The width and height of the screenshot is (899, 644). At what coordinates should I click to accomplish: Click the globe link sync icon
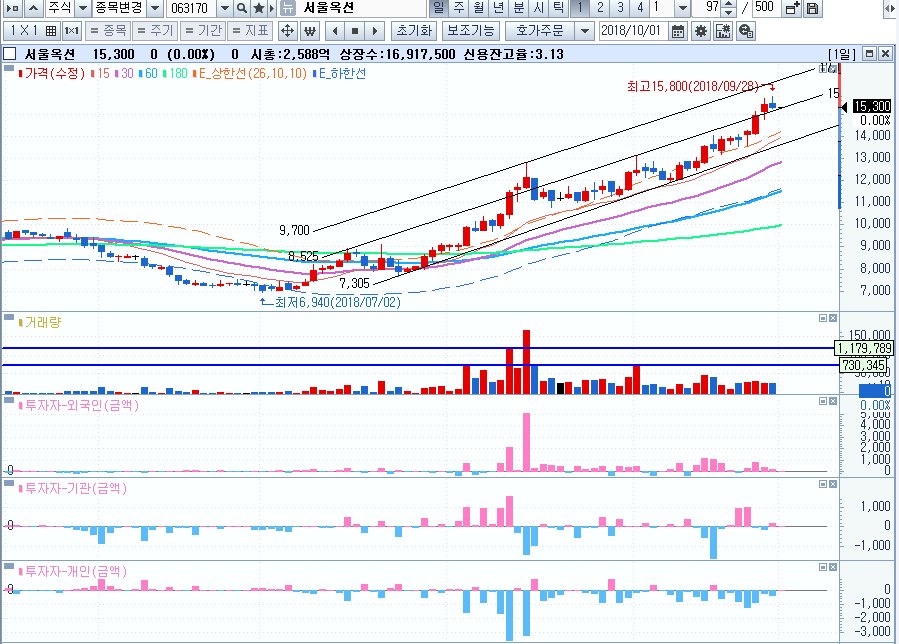click(745, 30)
